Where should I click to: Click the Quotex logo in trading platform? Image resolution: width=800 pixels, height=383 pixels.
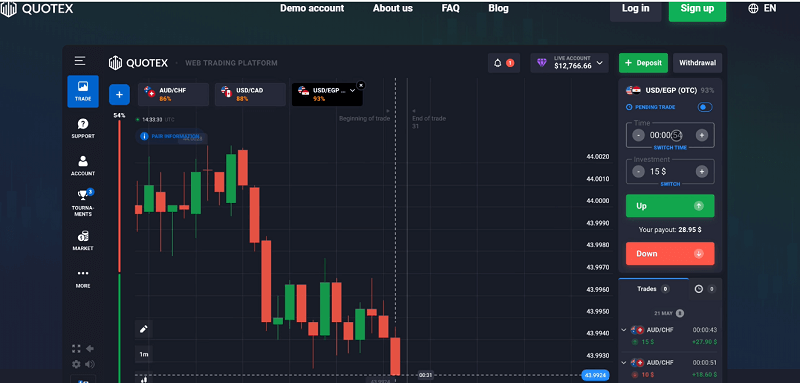coord(138,63)
